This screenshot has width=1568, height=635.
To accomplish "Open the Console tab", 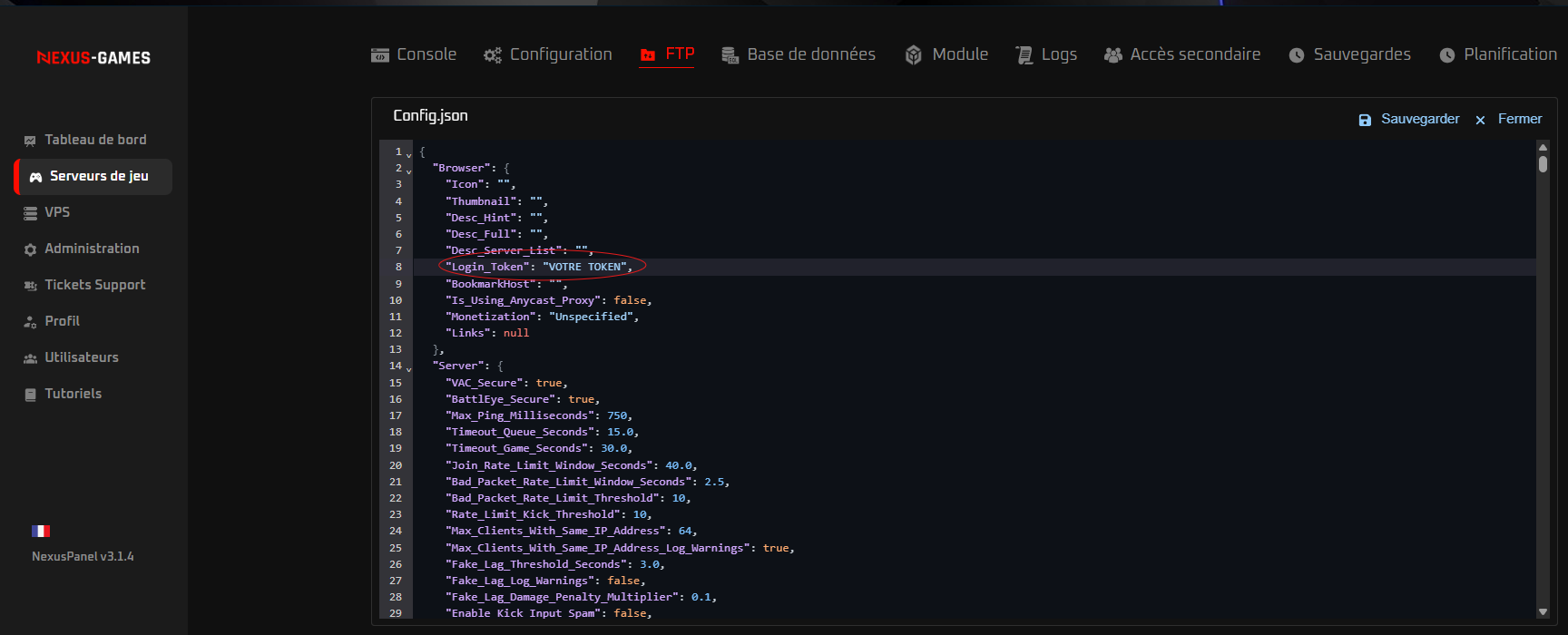I will [414, 54].
